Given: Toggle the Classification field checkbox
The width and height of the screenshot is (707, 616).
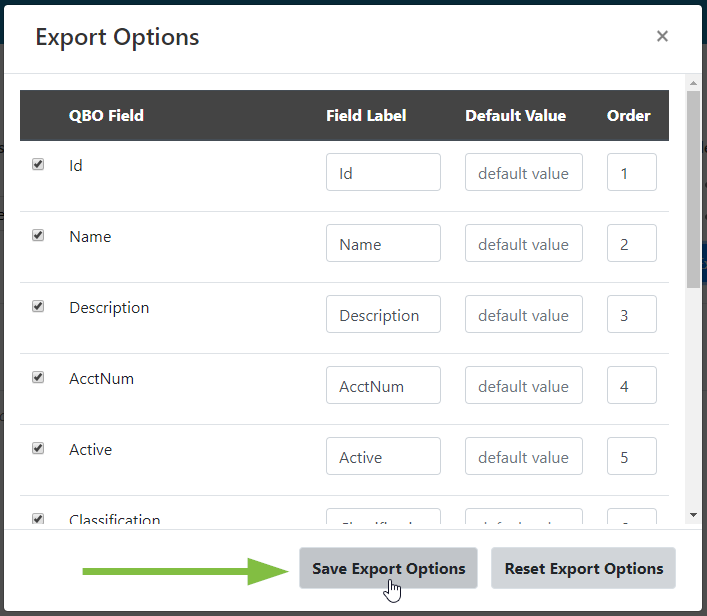Looking at the screenshot, I should pyautogui.click(x=38, y=519).
